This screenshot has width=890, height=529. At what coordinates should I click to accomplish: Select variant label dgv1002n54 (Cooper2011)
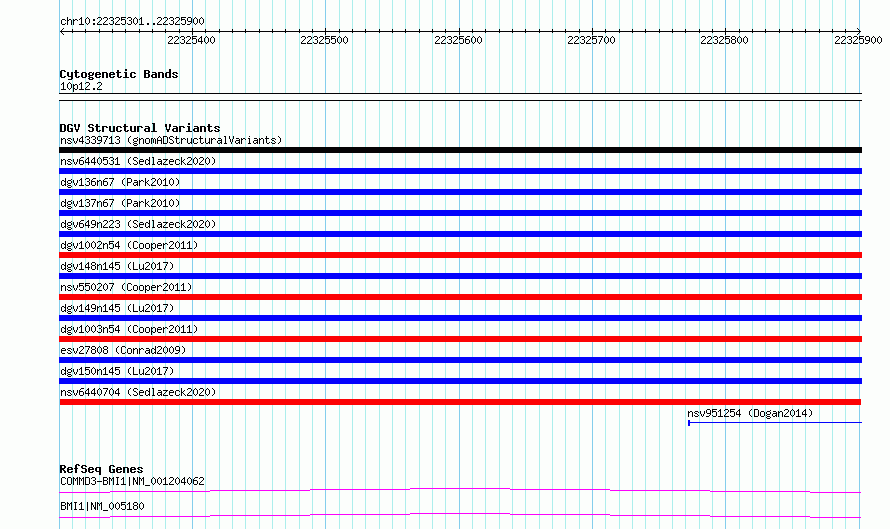(129, 245)
